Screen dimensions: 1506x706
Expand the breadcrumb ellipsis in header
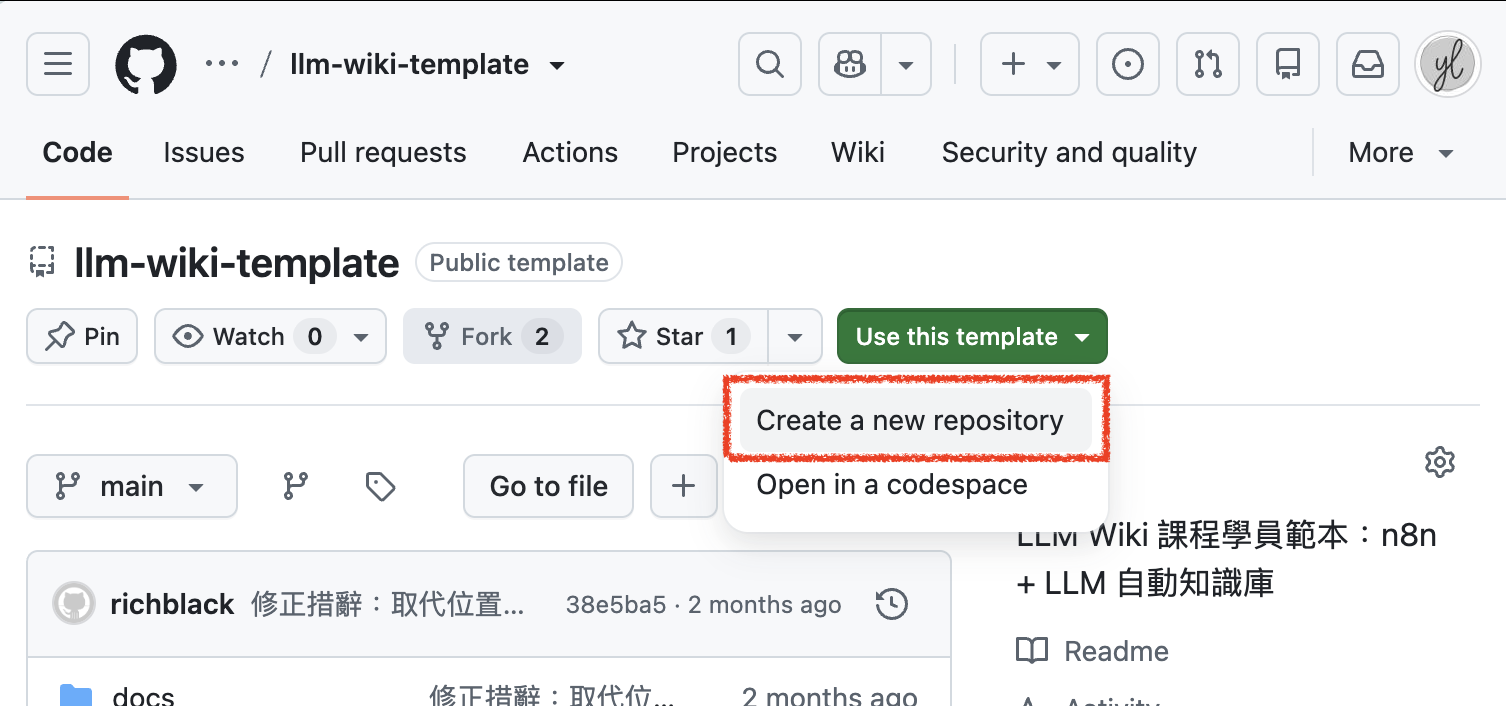click(221, 64)
